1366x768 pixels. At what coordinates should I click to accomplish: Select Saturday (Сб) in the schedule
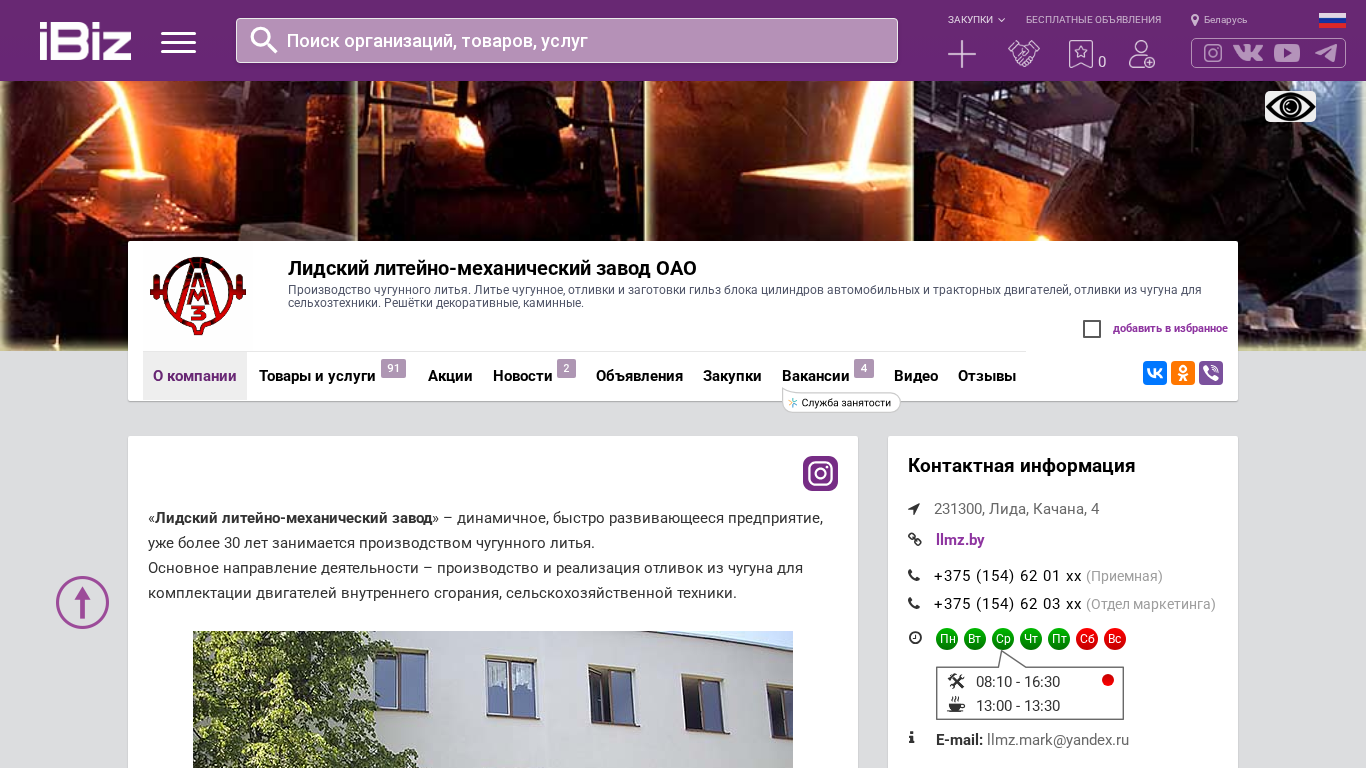point(1087,639)
